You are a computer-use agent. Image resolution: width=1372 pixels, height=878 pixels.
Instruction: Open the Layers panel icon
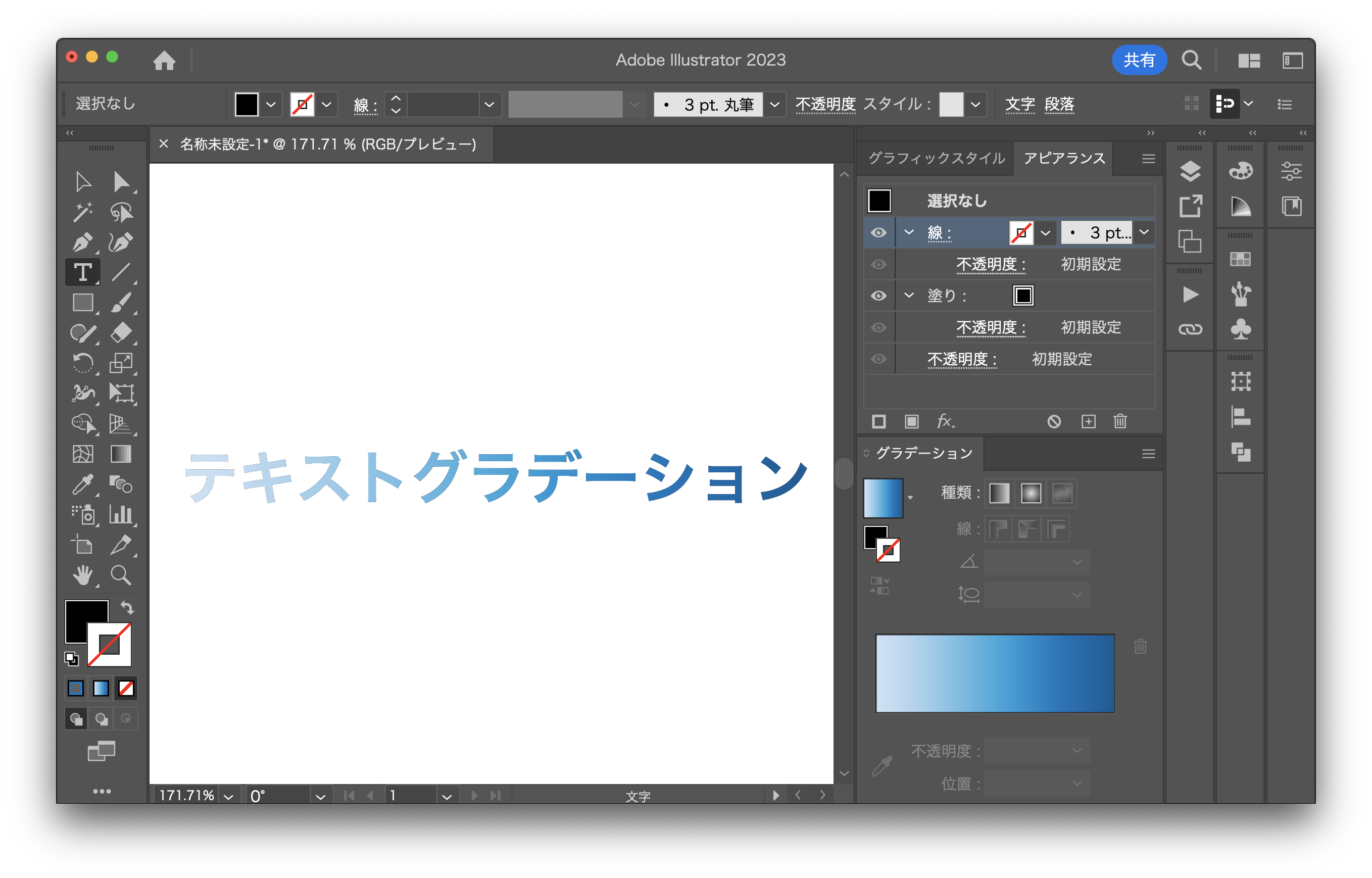click(1190, 171)
